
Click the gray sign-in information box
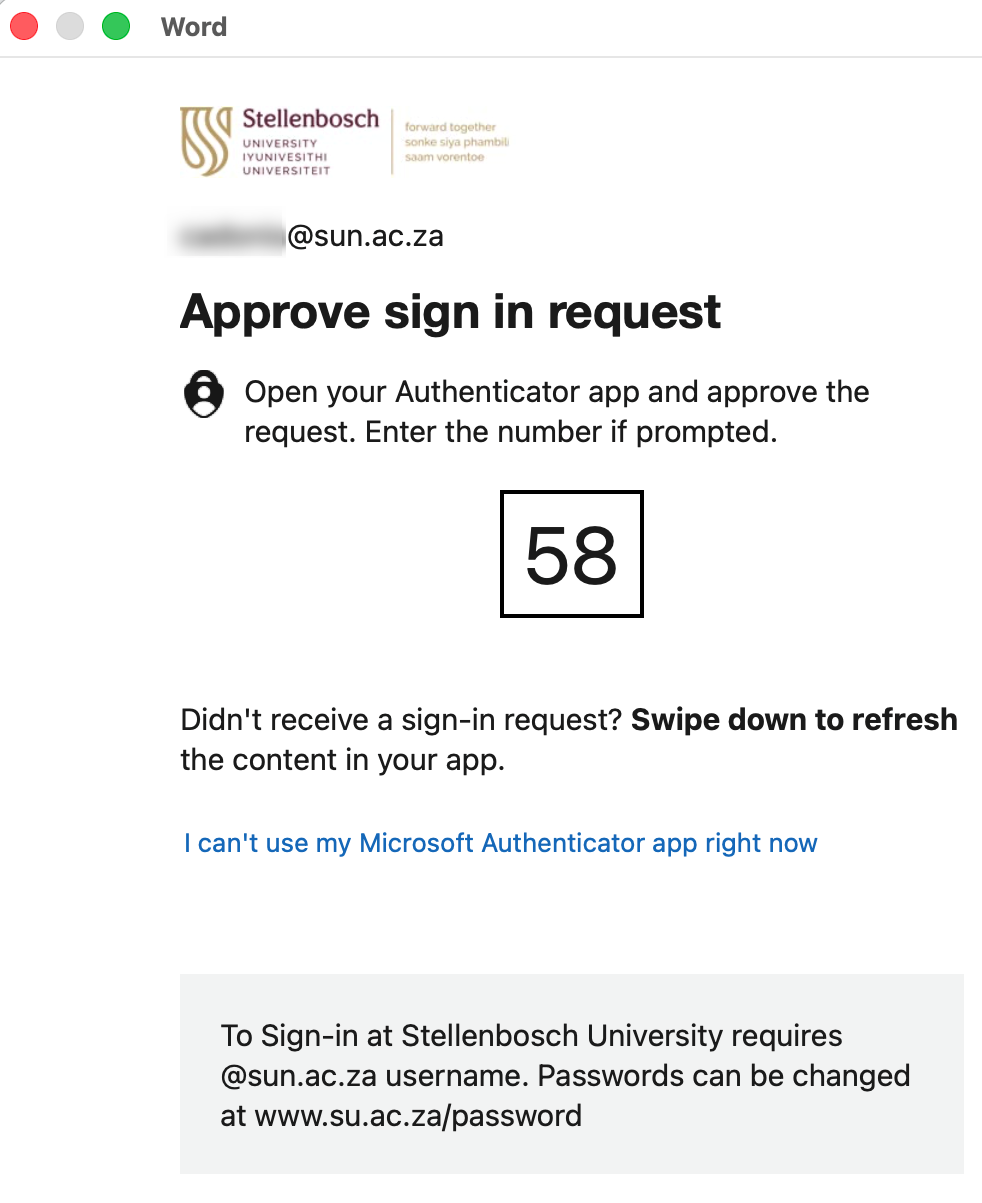(x=571, y=1074)
